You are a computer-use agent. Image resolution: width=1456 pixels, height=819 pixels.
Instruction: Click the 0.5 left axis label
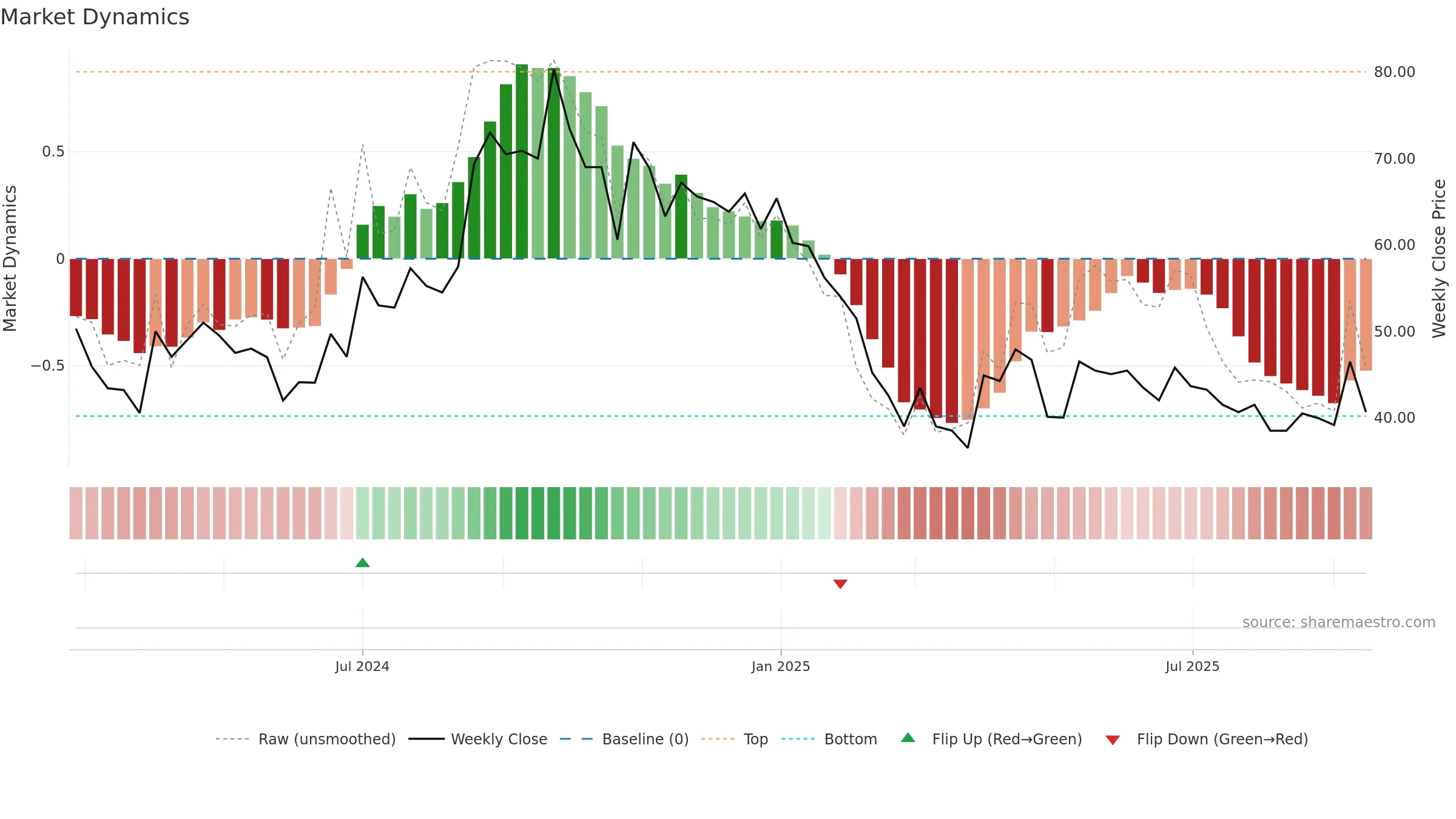click(53, 151)
